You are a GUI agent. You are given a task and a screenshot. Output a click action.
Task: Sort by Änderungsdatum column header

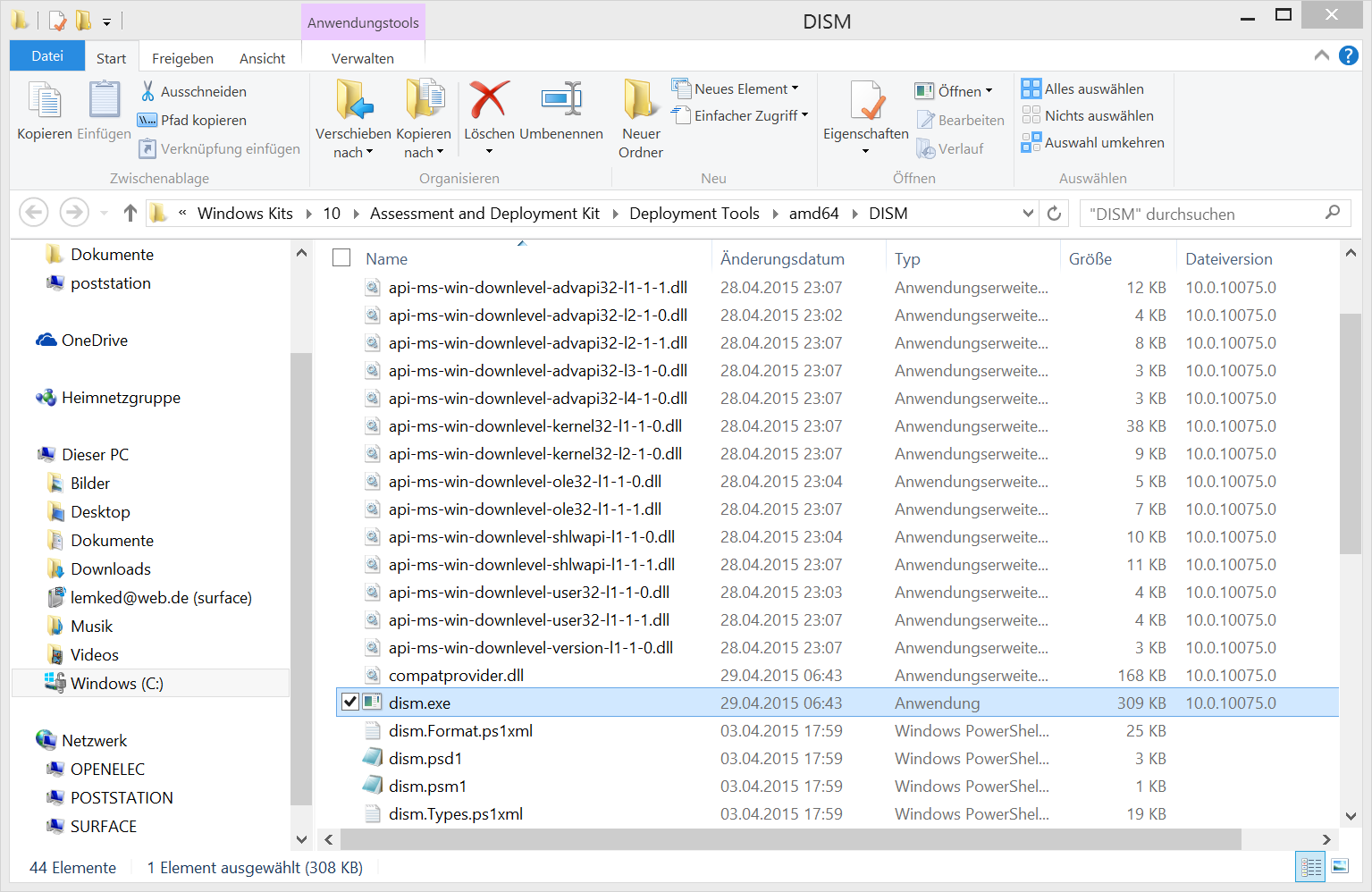click(782, 258)
